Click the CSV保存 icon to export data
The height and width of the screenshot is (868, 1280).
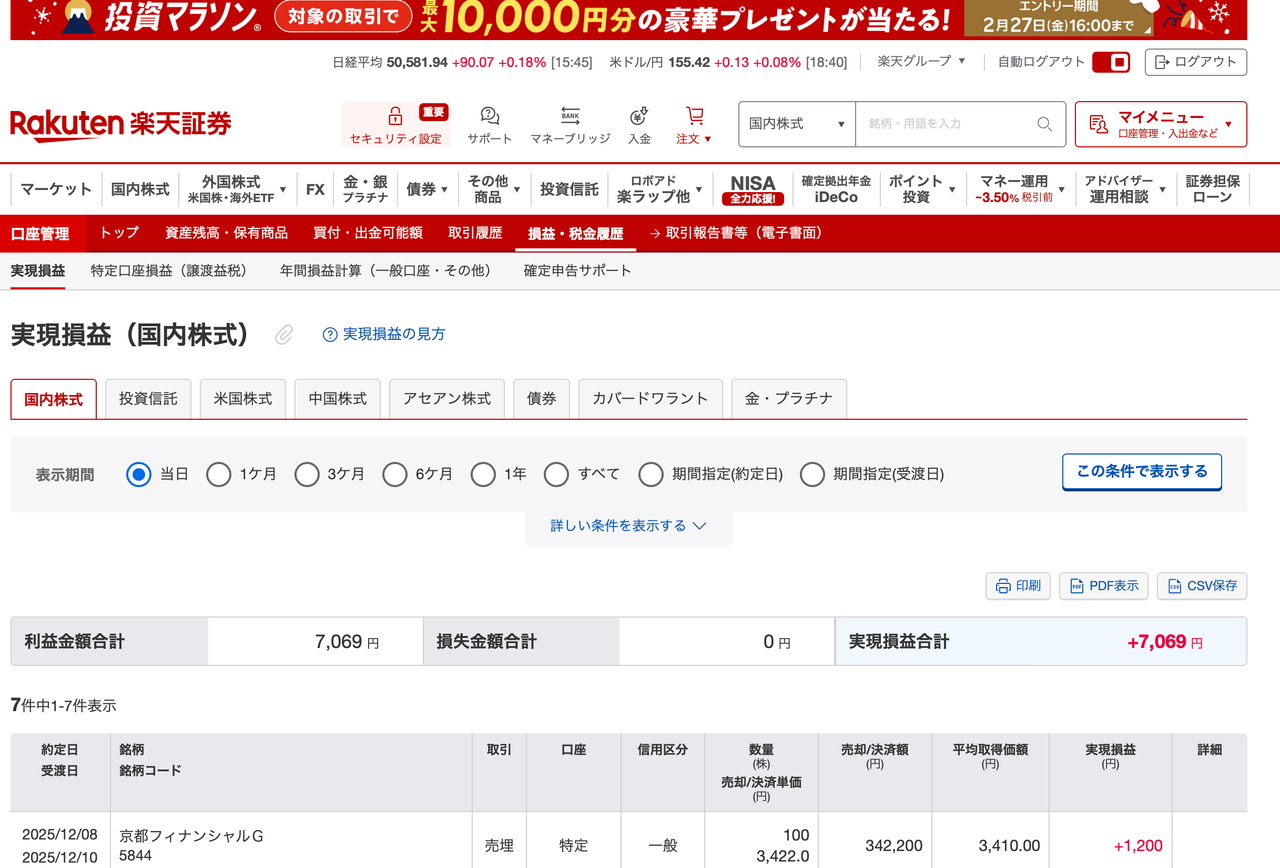pyautogui.click(x=1201, y=586)
